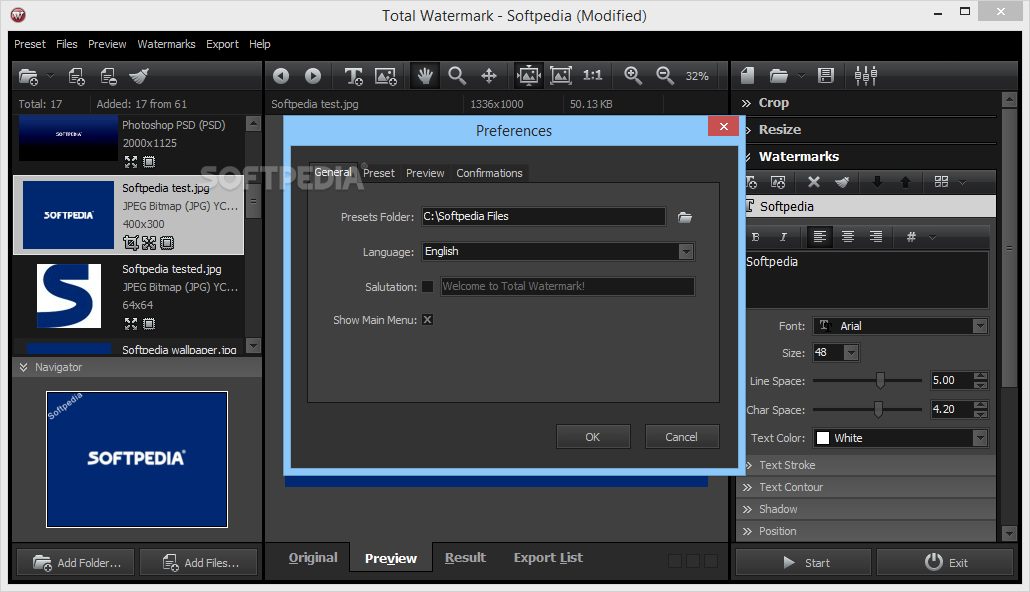Switch to the Preset tab in Preferences
1030x592 pixels.
[379, 173]
